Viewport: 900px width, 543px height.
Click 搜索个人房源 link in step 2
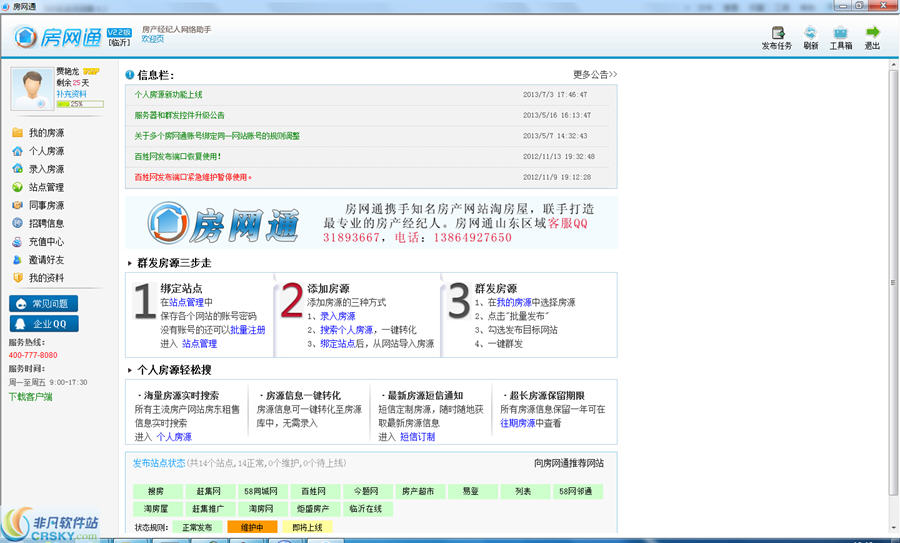pyautogui.click(x=346, y=330)
